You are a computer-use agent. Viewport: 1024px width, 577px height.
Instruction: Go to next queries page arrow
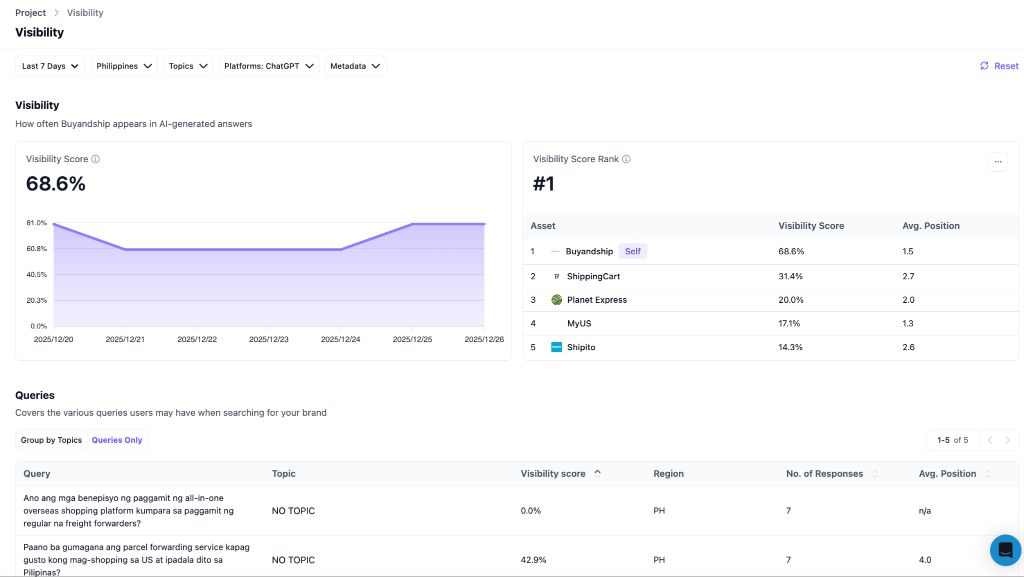coord(1008,441)
